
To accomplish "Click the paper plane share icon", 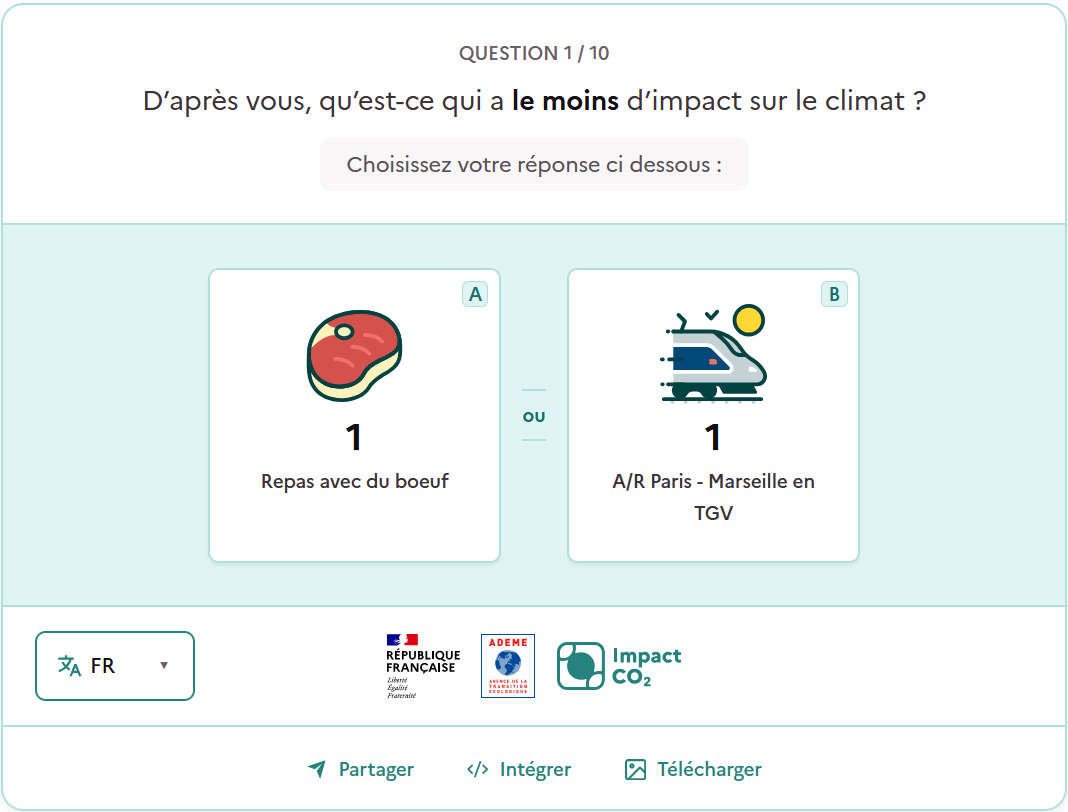I will 317,769.
